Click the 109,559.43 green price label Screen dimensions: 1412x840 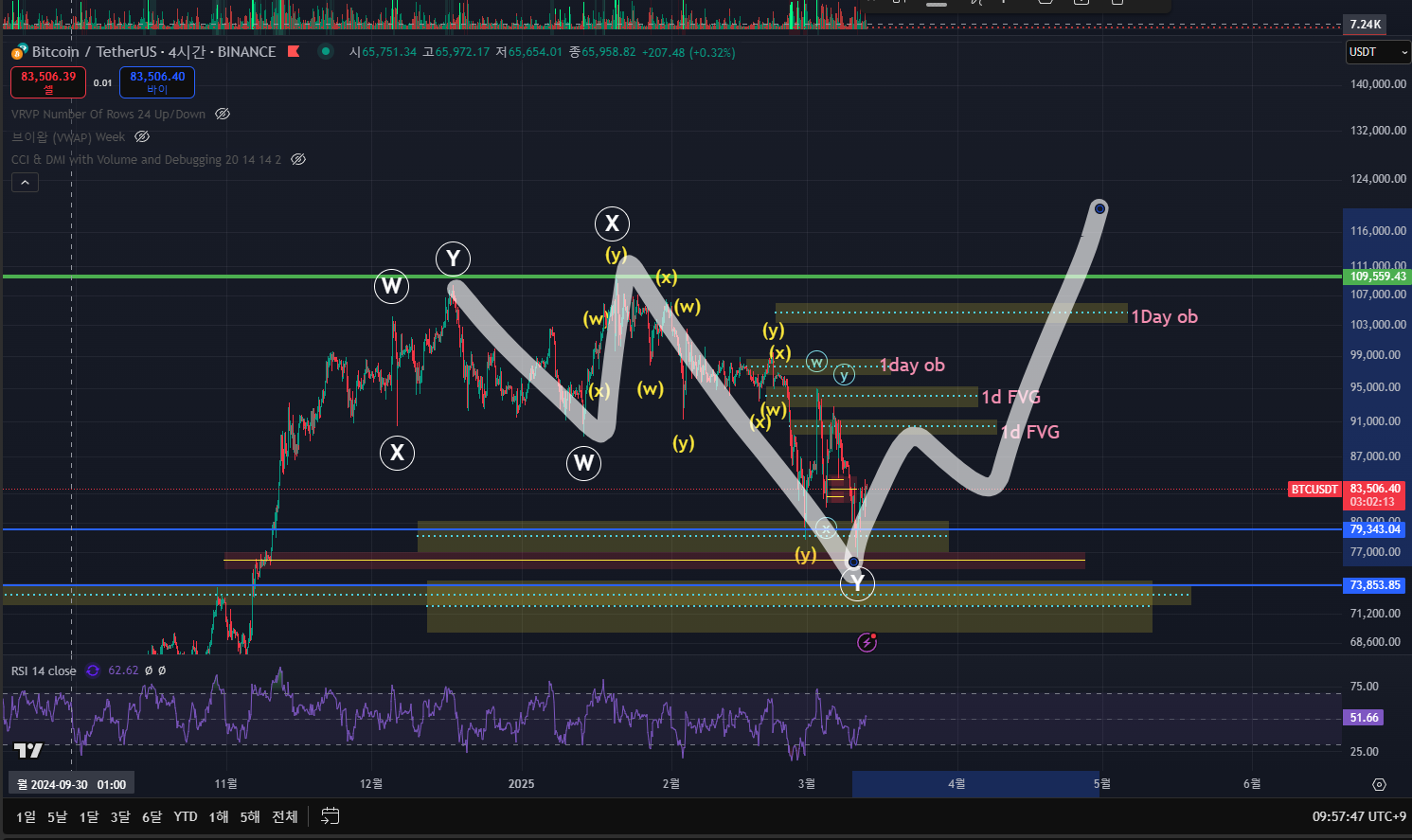tap(1377, 277)
